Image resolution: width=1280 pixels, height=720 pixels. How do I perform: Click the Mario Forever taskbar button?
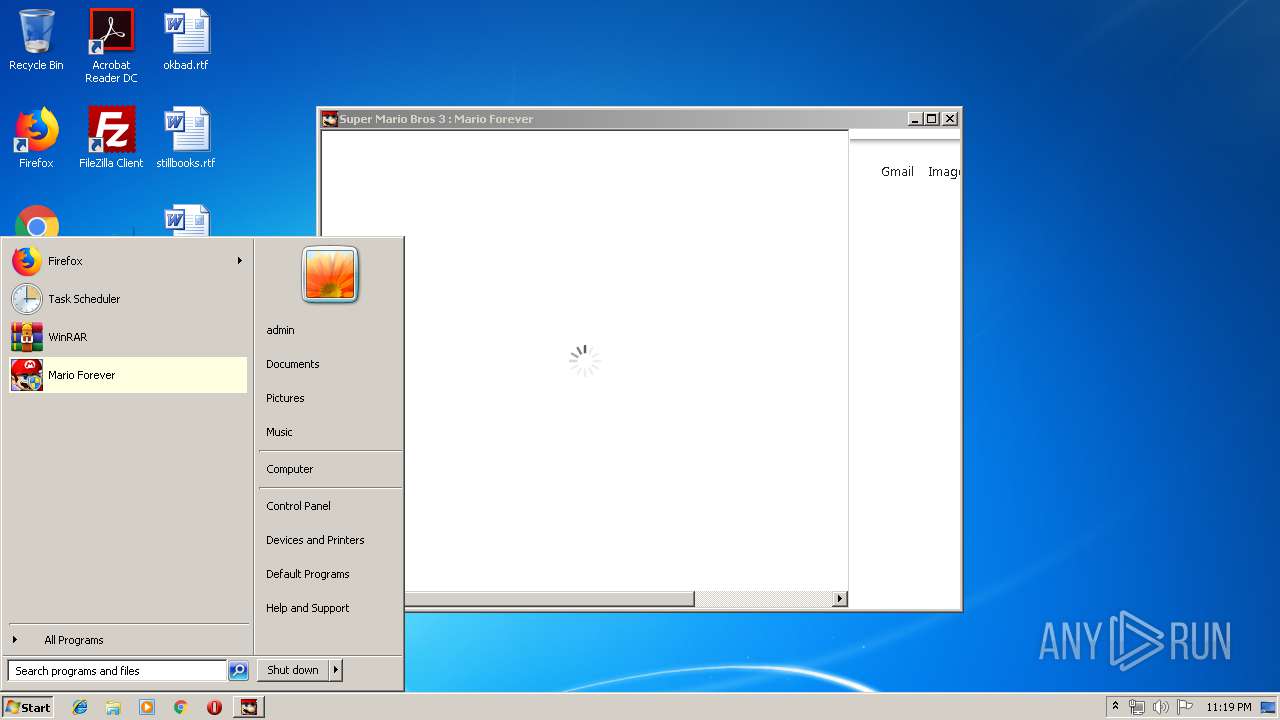(249, 707)
